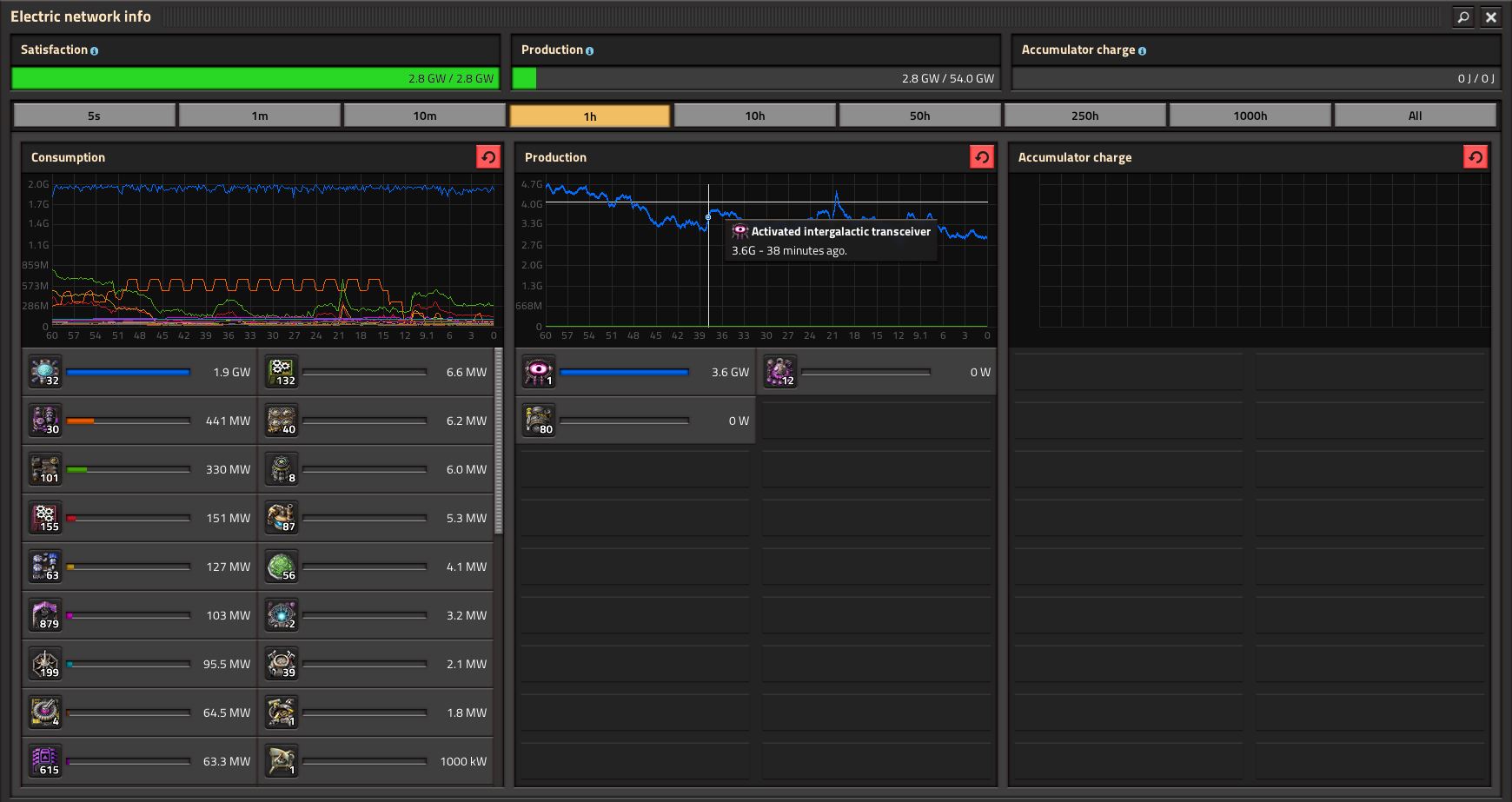Select the 63.3 MW consumer icon
The width and height of the screenshot is (1512, 802).
(44, 761)
